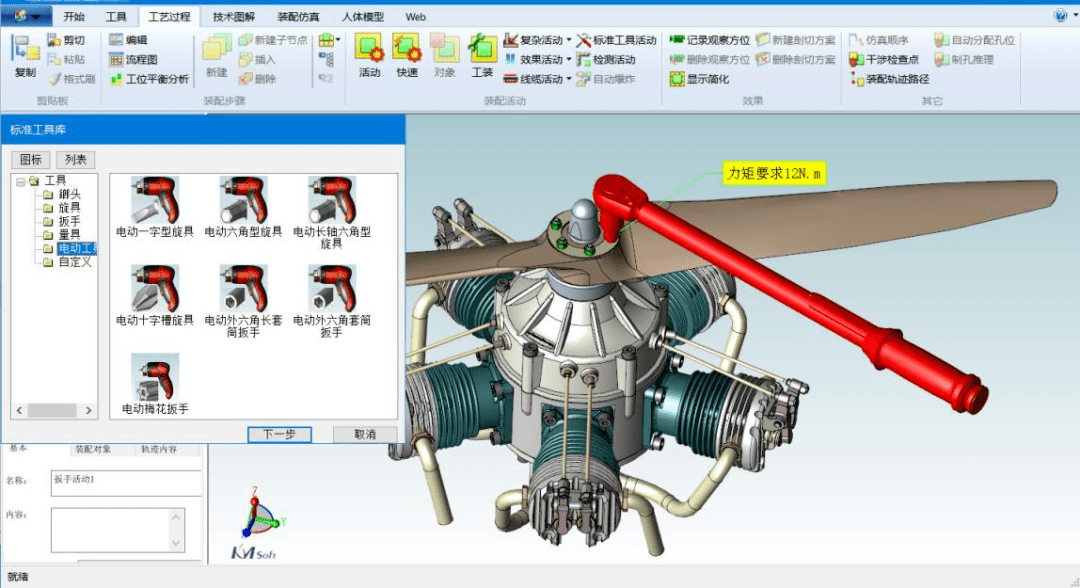Click the 下一步 next button
The width and height of the screenshot is (1080, 588).
280,434
